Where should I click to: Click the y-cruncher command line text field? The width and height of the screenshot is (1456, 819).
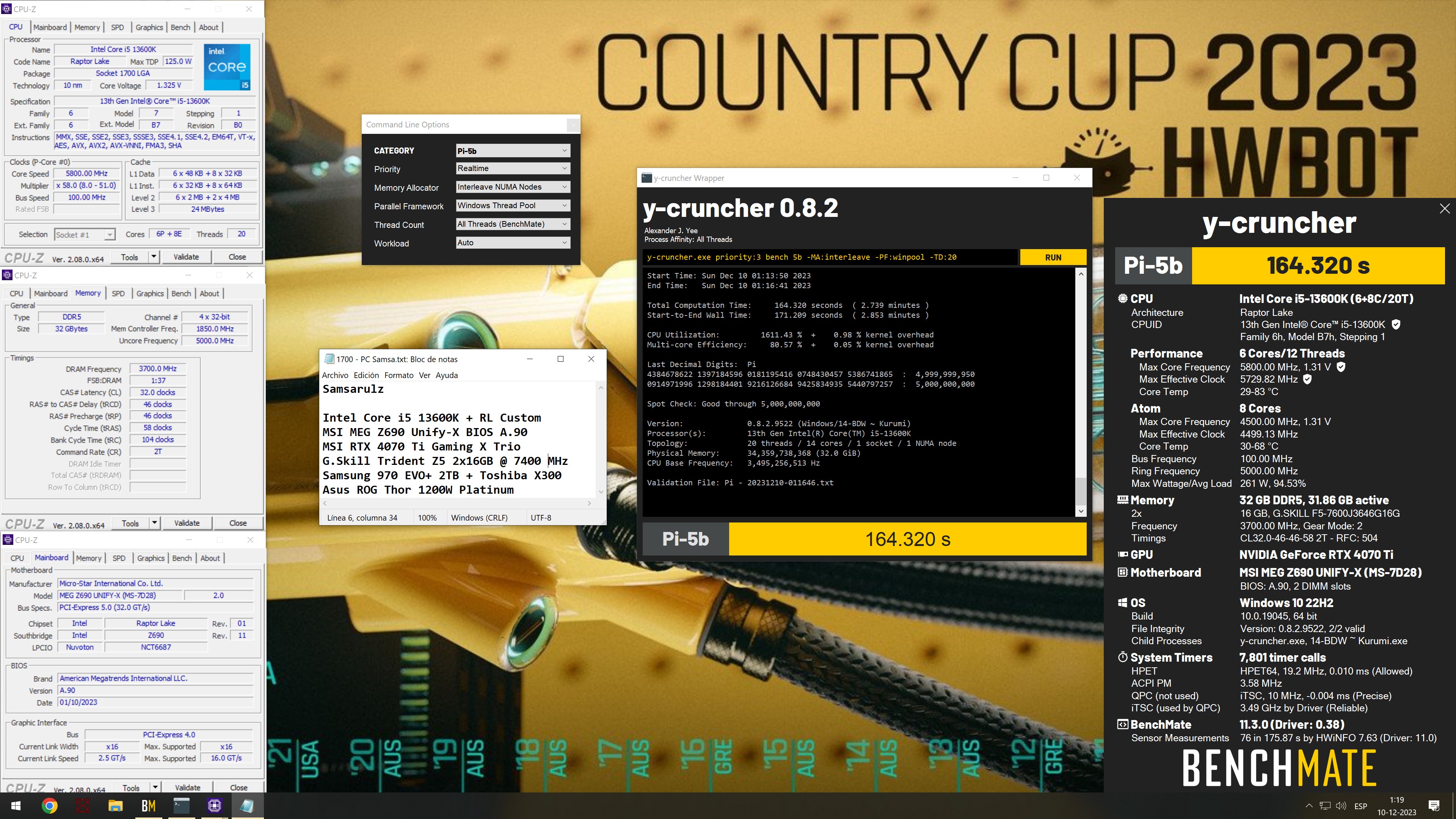(x=829, y=257)
